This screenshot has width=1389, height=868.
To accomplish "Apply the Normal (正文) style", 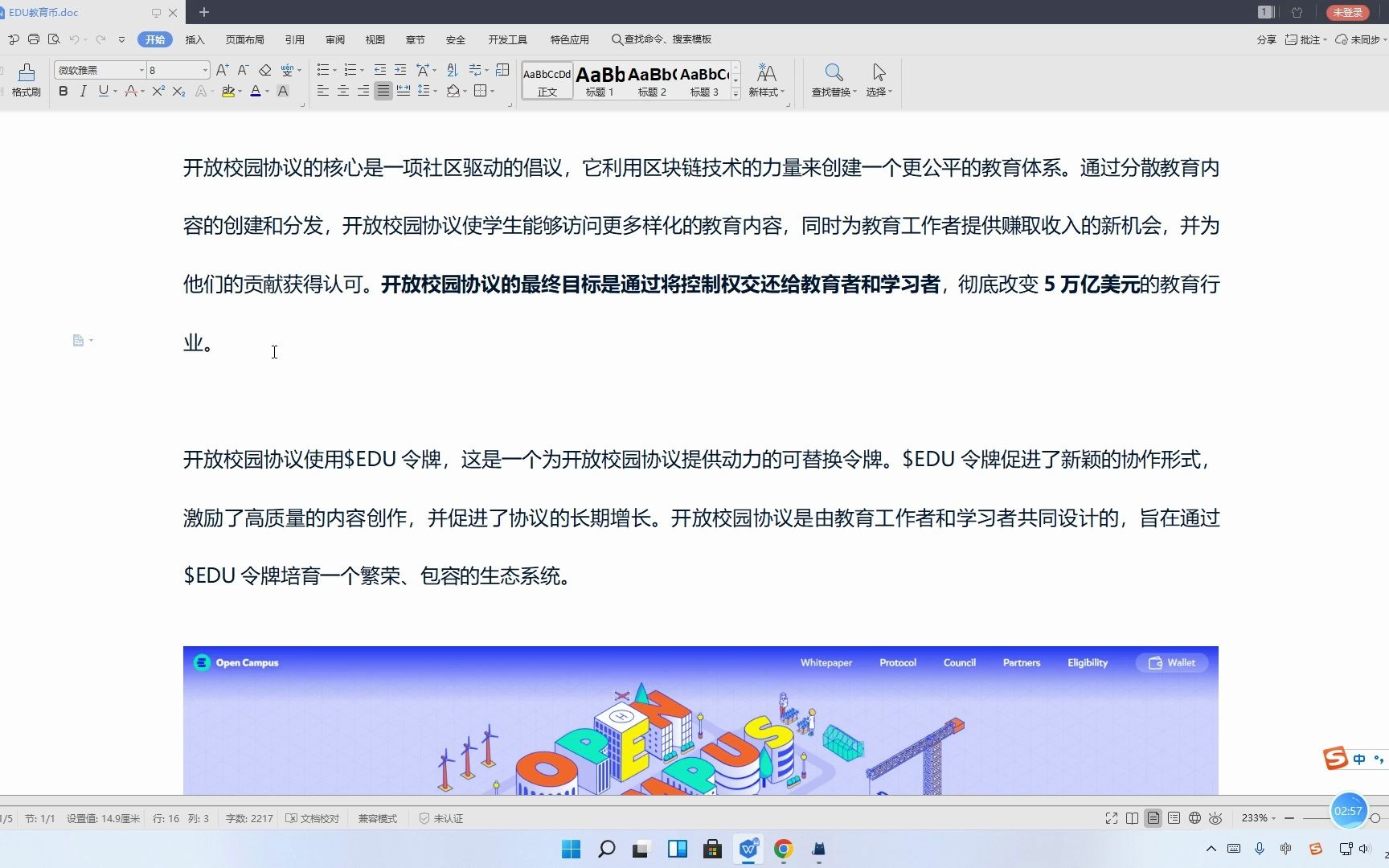I will (547, 80).
